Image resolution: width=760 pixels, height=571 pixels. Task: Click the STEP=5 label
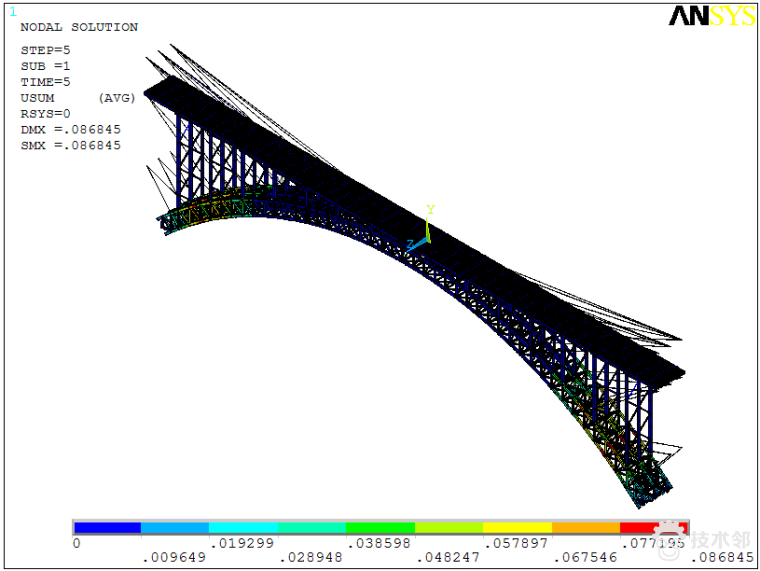45,50
